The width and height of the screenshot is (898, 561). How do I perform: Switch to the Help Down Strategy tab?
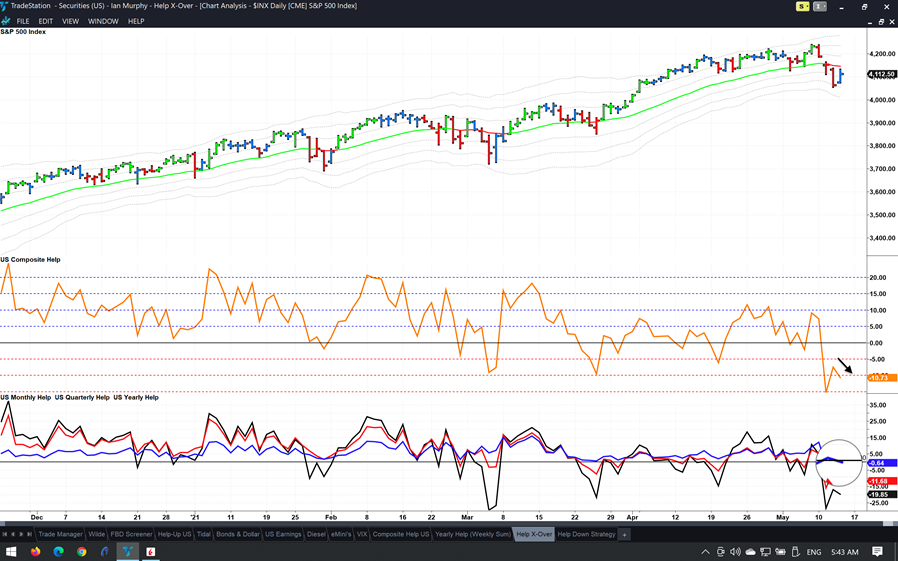click(586, 535)
